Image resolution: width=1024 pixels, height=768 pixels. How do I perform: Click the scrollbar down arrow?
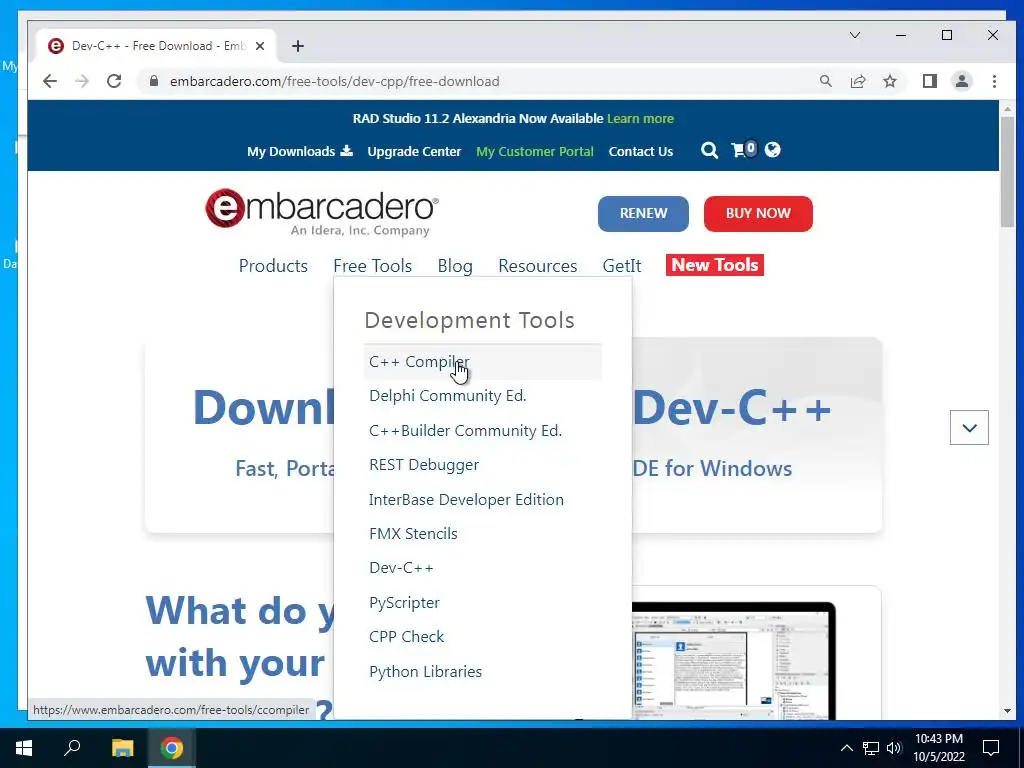tap(1007, 711)
